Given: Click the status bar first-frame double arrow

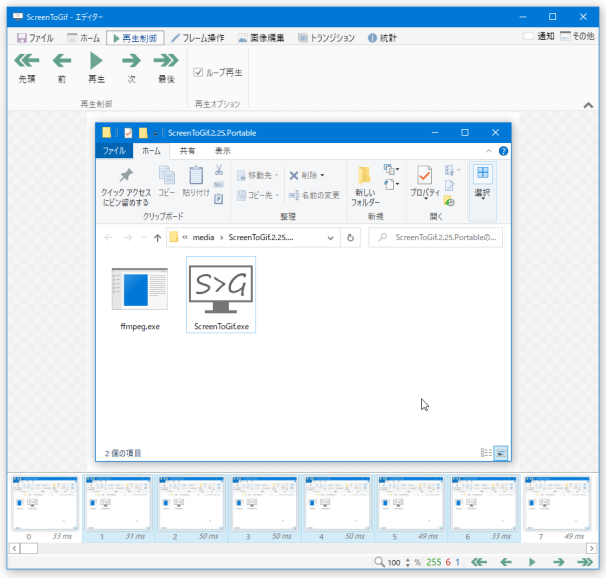Looking at the screenshot, I should pyautogui.click(x=480, y=563).
